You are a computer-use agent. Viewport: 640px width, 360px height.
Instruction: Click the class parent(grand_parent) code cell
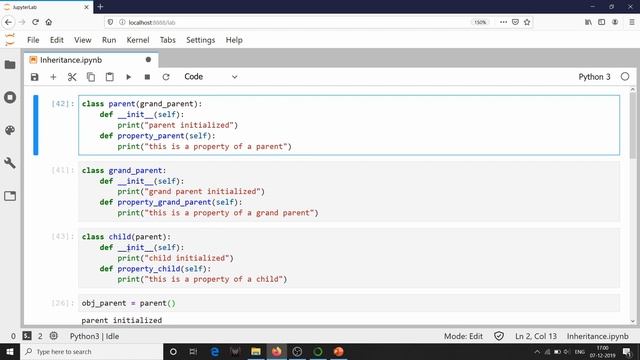coord(349,125)
